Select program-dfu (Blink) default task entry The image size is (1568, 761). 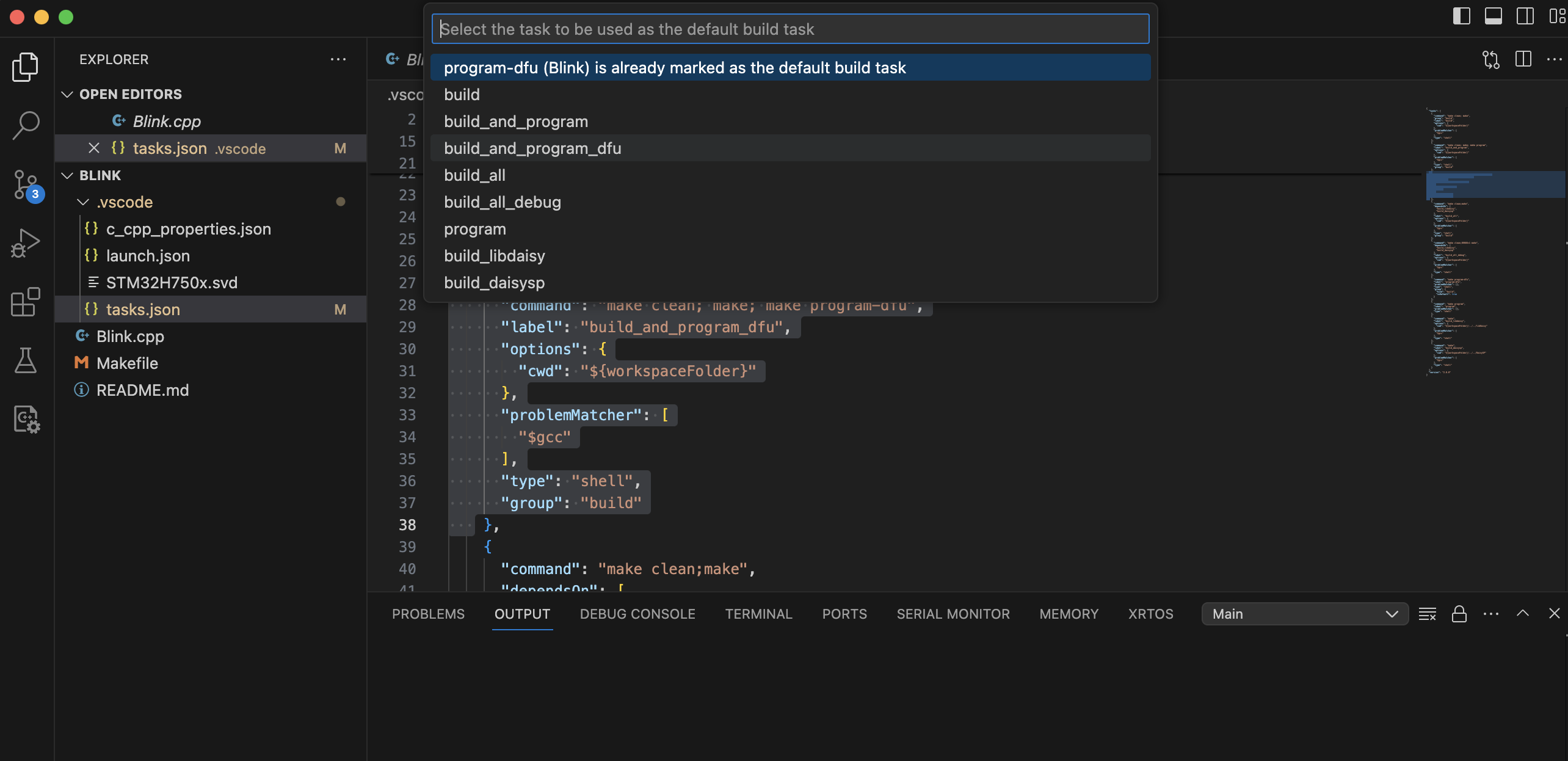pyautogui.click(x=790, y=67)
